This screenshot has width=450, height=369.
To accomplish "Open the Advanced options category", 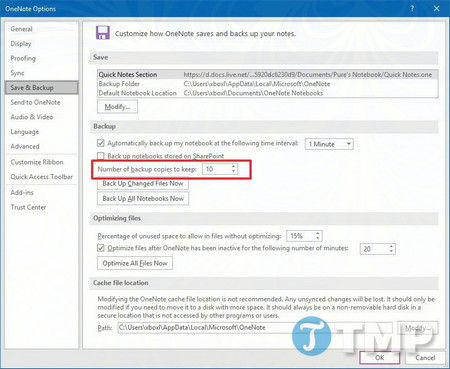I will click(x=42, y=146).
